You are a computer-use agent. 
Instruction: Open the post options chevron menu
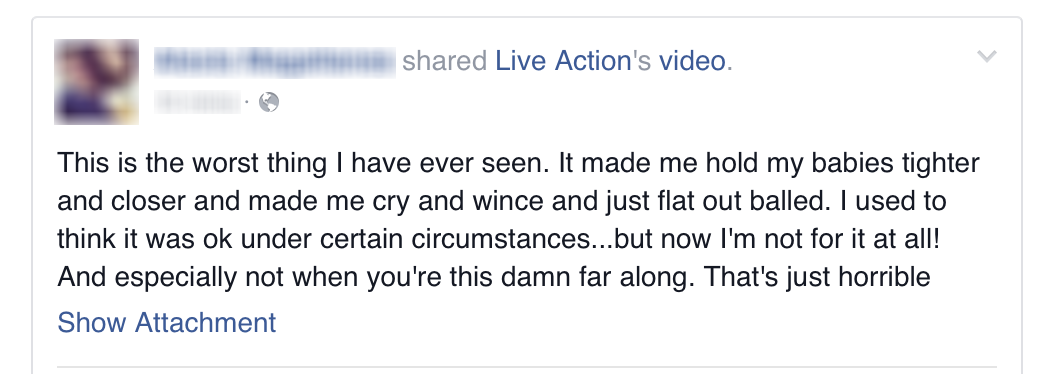tap(986, 56)
